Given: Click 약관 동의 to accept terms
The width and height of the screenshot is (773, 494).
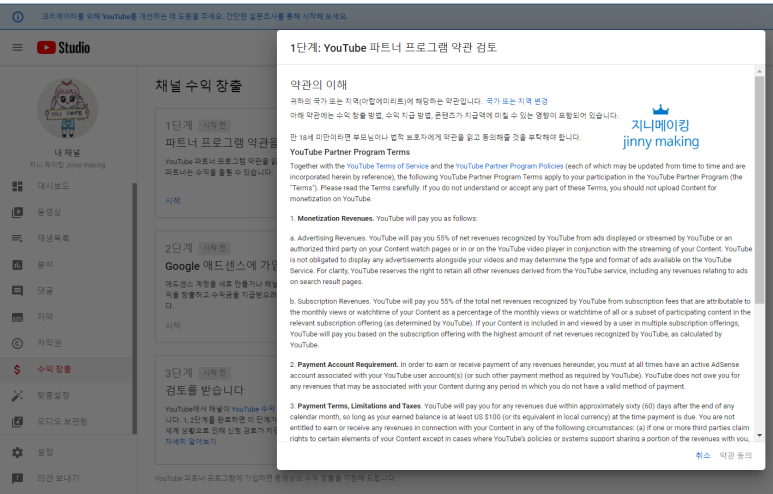Looking at the screenshot, I should (x=736, y=455).
